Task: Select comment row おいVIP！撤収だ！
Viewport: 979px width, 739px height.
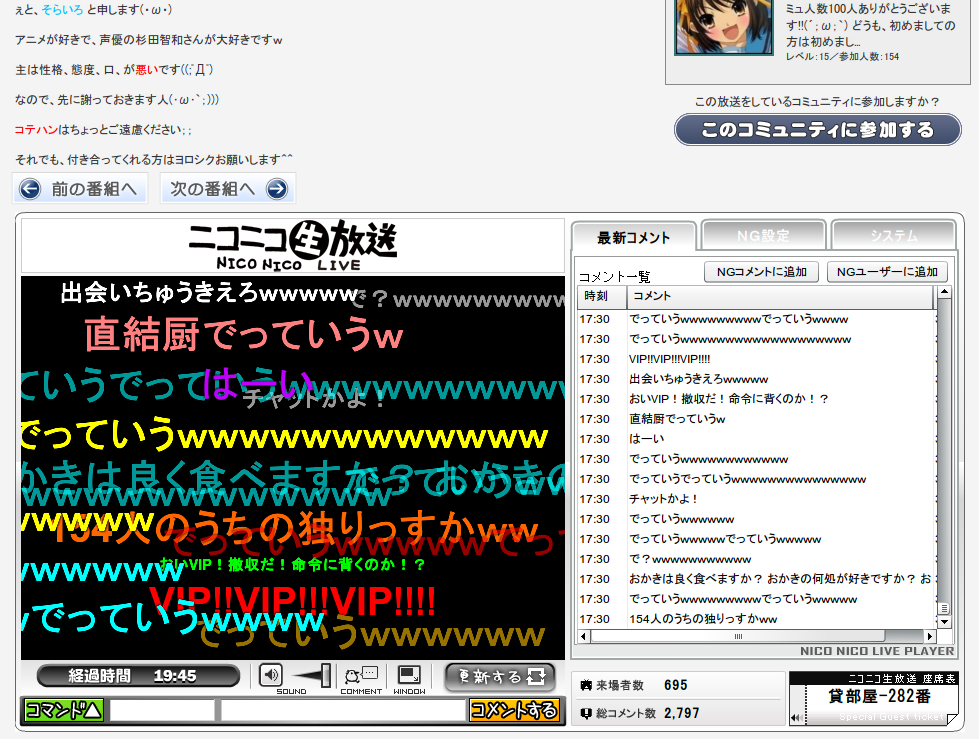Action: [x=757, y=399]
